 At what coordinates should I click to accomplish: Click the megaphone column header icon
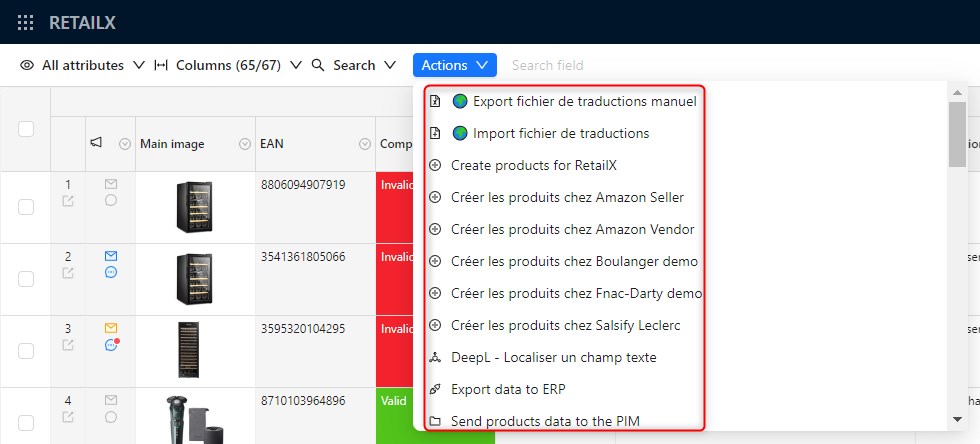[x=96, y=144]
